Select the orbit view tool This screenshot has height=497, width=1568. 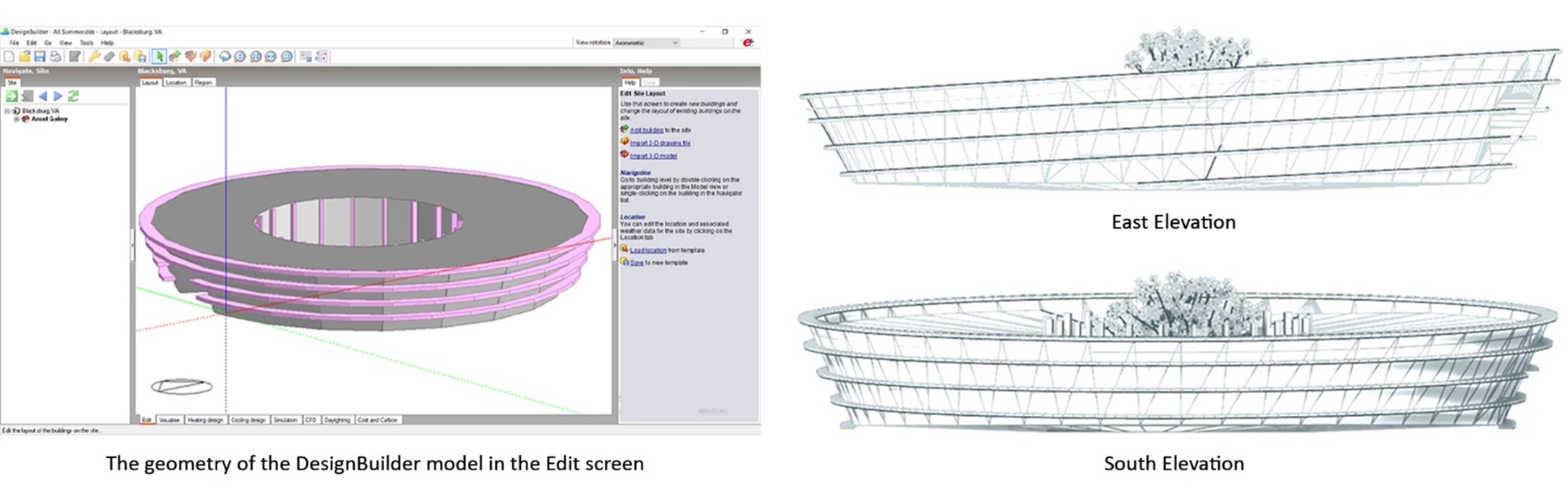coord(225,57)
